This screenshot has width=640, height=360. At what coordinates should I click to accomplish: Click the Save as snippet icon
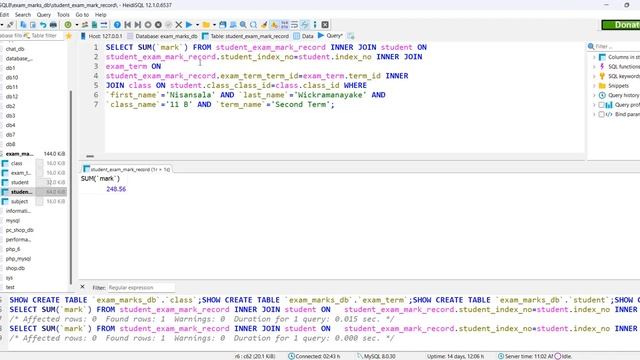(233, 25)
